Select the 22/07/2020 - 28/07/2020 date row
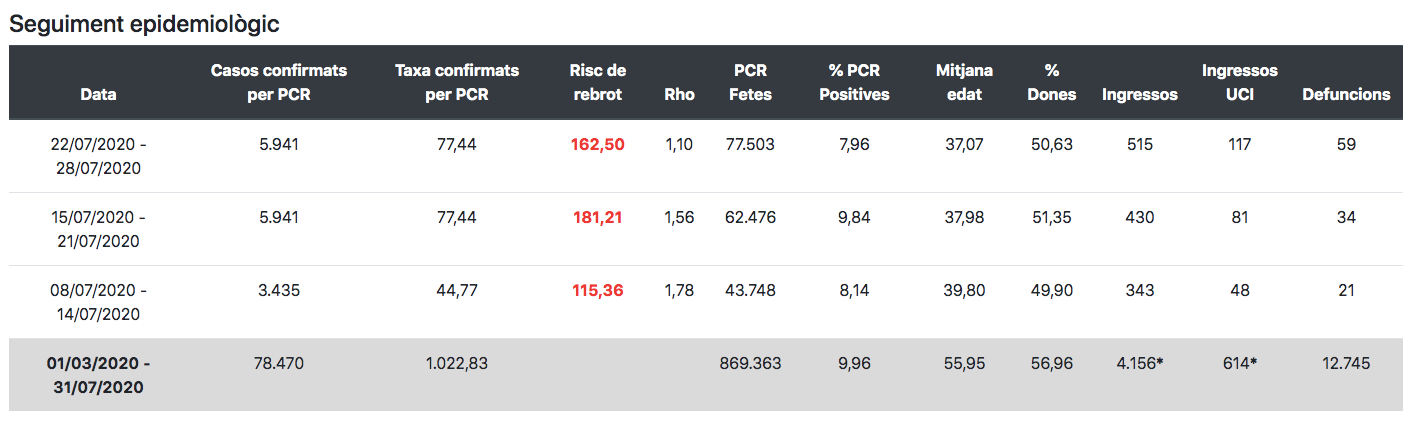This screenshot has width=1415, height=435. pyautogui.click(x=707, y=156)
